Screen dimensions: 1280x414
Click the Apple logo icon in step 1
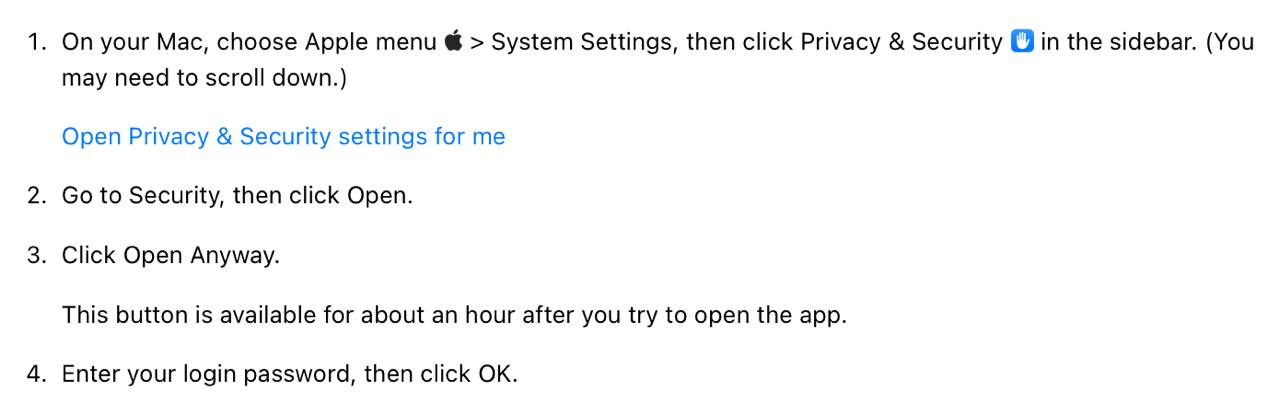pos(453,42)
